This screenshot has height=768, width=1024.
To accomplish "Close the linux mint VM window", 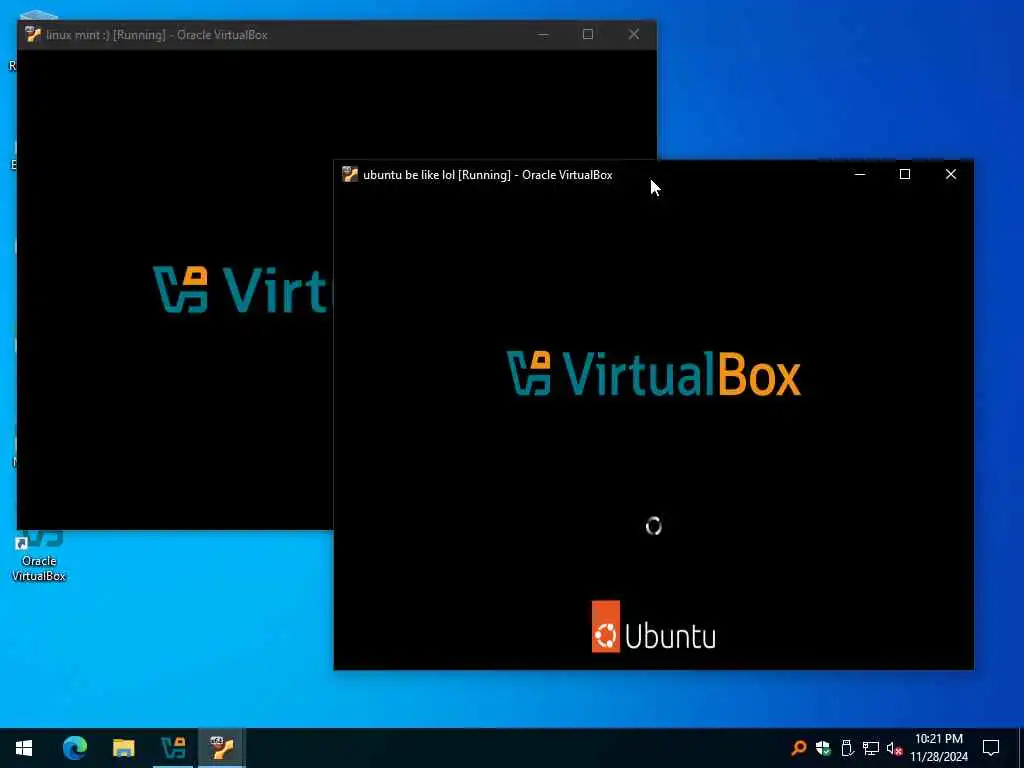I will (633, 35).
